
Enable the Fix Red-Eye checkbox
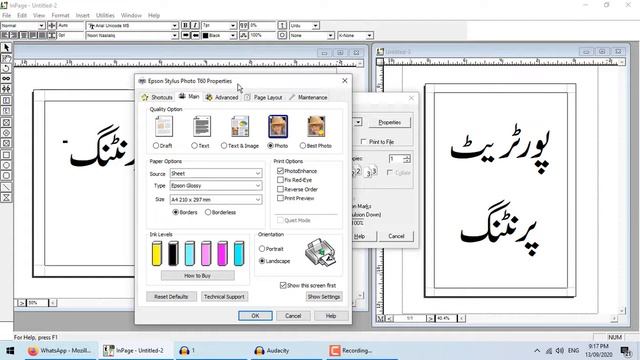coord(280,180)
